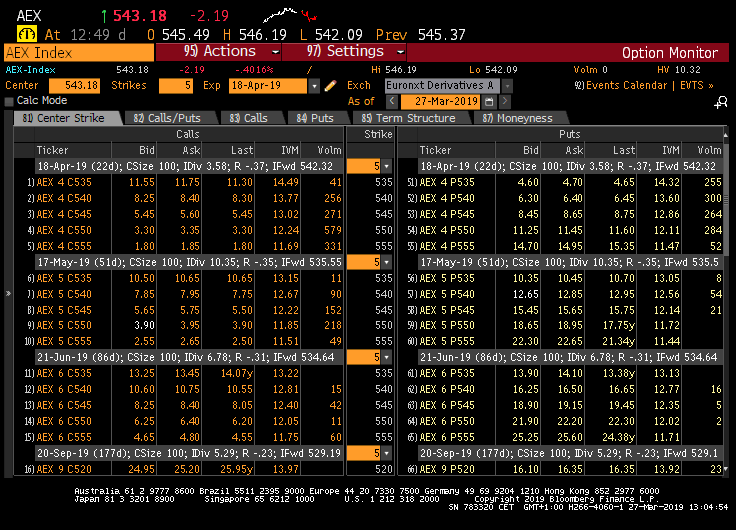This screenshot has width=736, height=530.
Task: Open strike count dropdown for 18-Apr-19 group
Action: click(x=386, y=166)
